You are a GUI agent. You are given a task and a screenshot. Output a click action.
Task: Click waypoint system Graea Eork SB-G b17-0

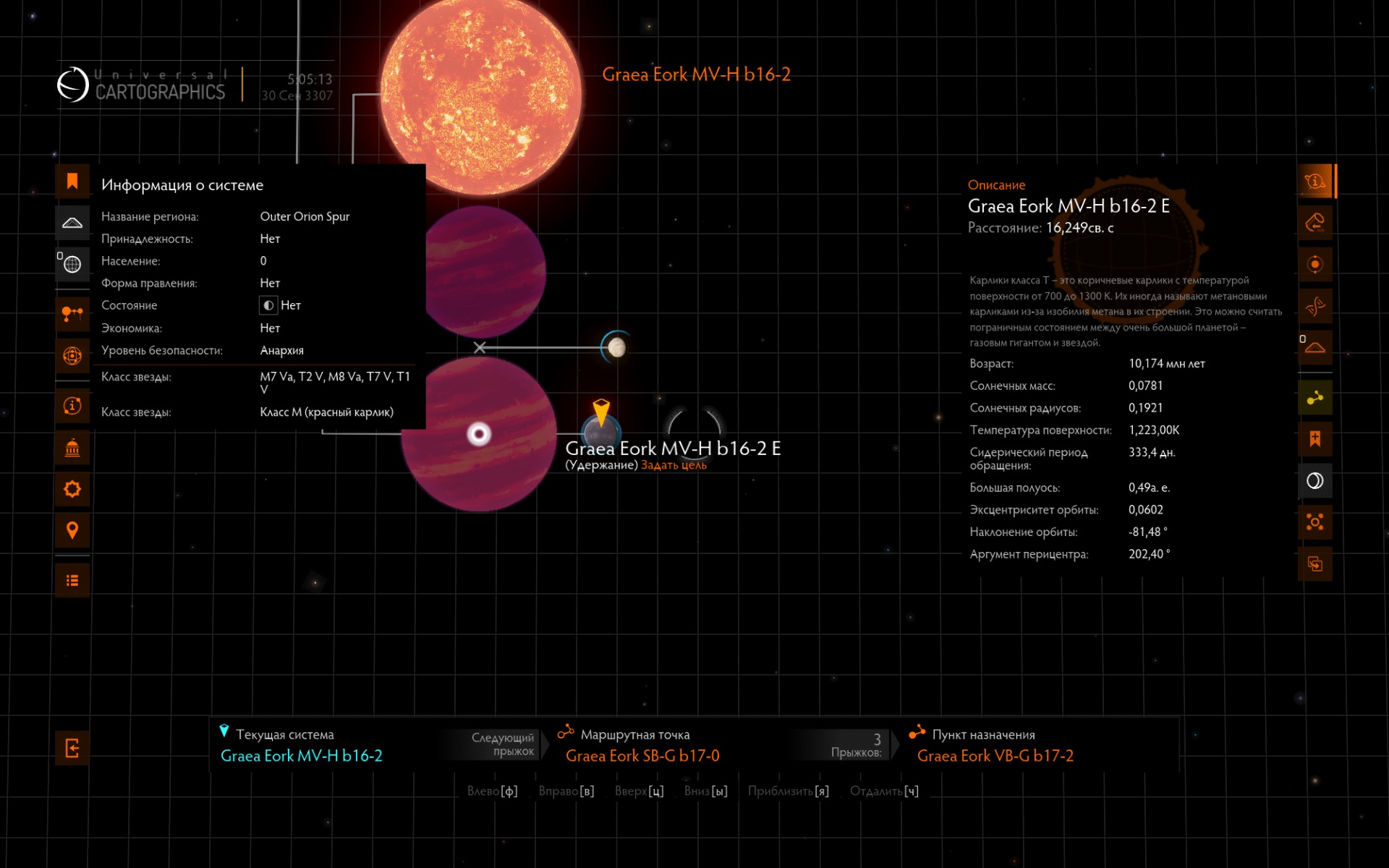tap(642, 756)
